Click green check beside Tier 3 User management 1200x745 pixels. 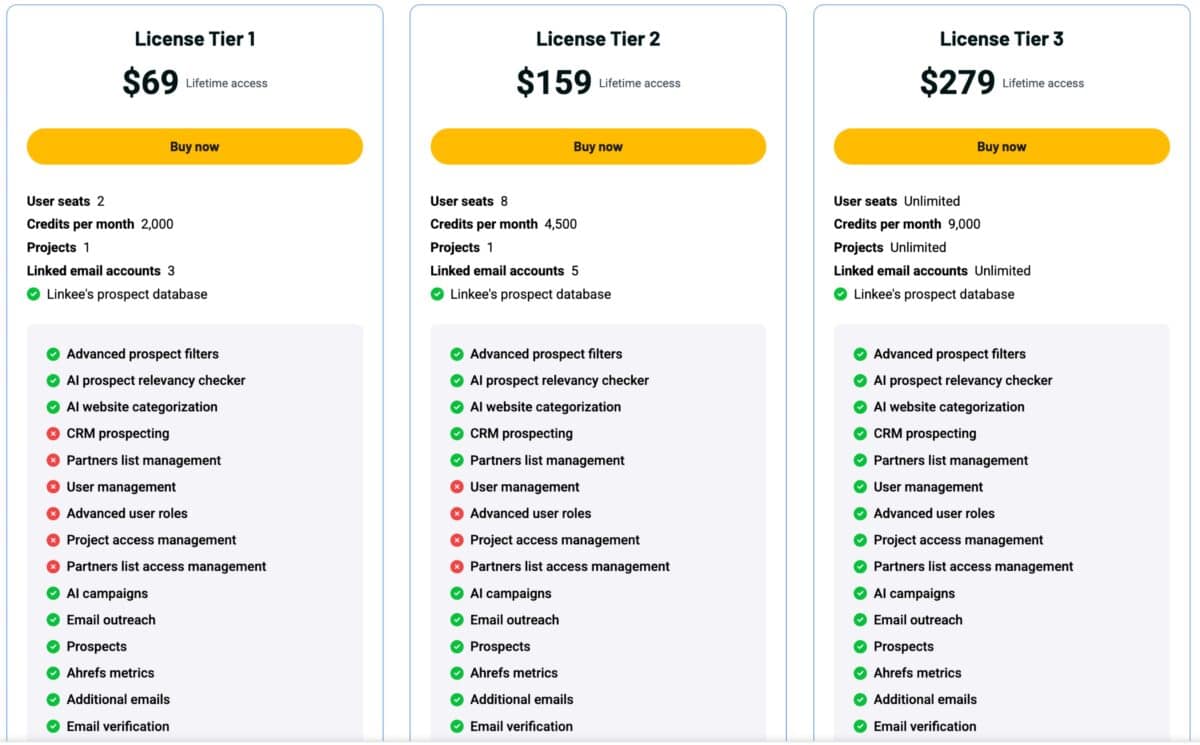pyautogui.click(x=860, y=487)
